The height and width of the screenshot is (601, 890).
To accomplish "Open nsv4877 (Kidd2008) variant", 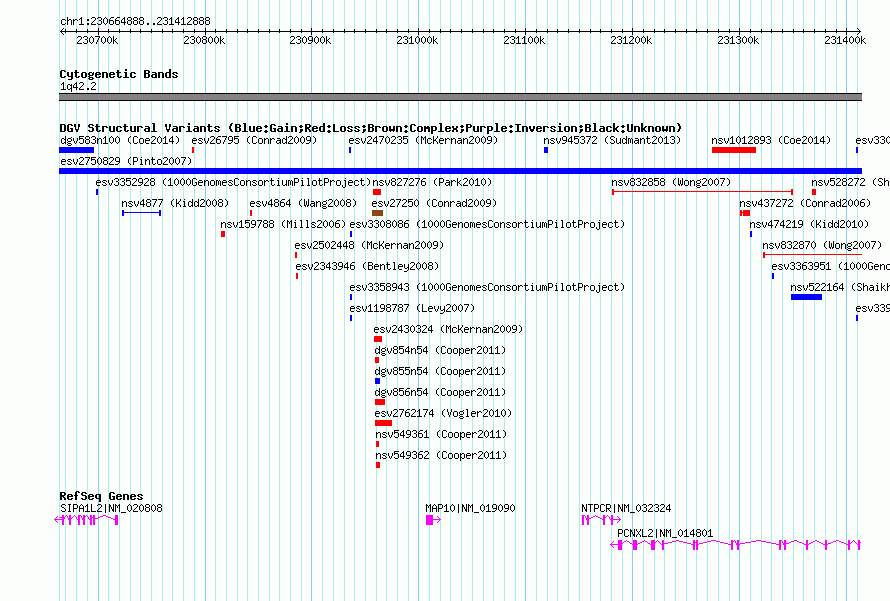I will pyautogui.click(x=175, y=203).
